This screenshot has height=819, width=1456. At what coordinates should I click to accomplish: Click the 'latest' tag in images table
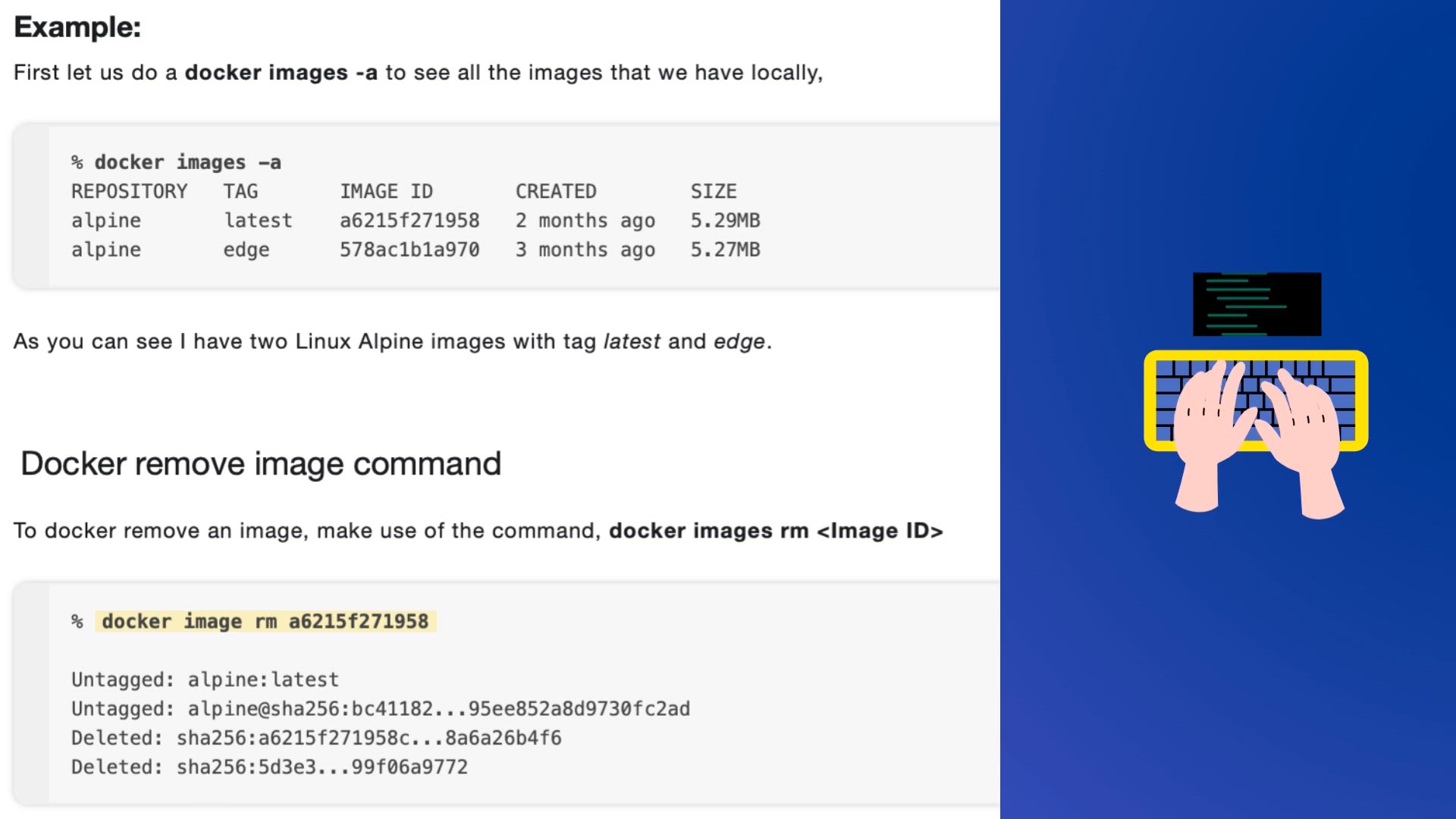tap(258, 221)
